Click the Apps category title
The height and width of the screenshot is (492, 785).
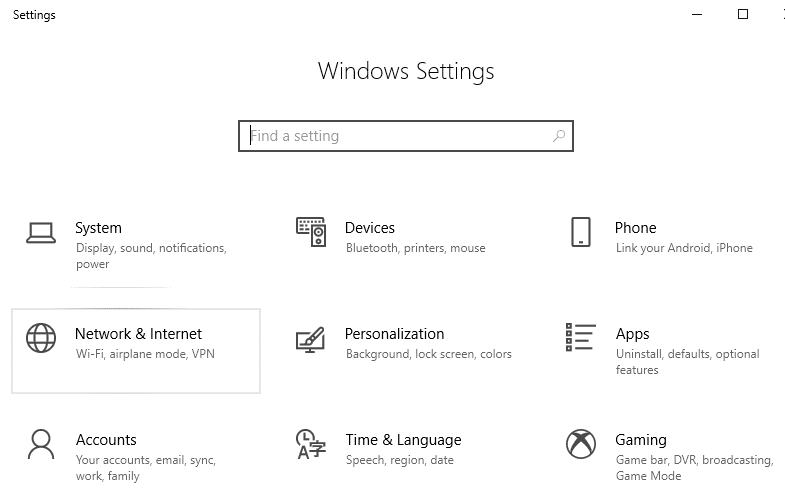[632, 334]
